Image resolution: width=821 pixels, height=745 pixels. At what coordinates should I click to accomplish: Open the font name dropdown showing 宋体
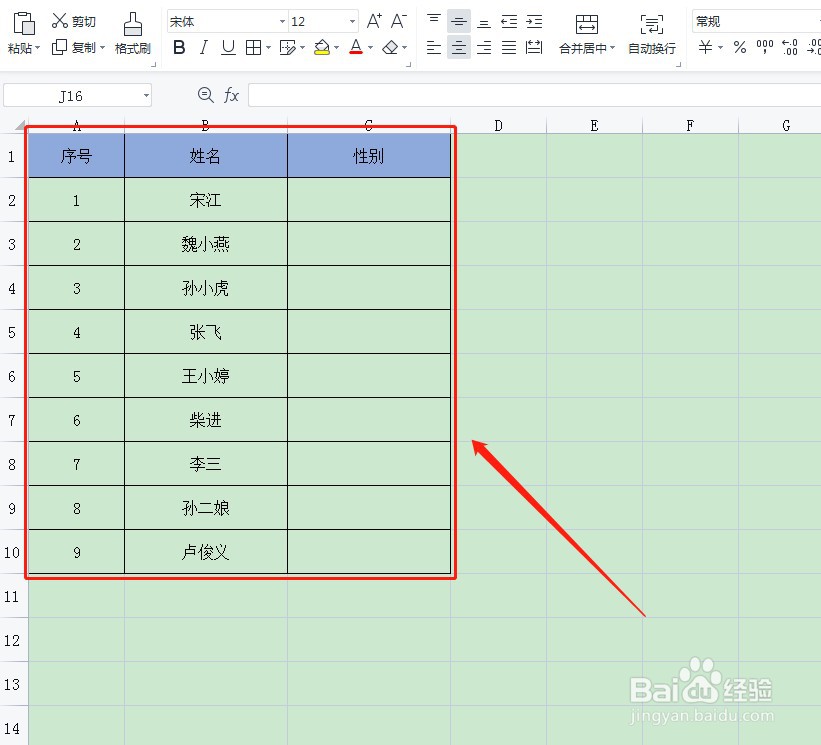[x=280, y=20]
